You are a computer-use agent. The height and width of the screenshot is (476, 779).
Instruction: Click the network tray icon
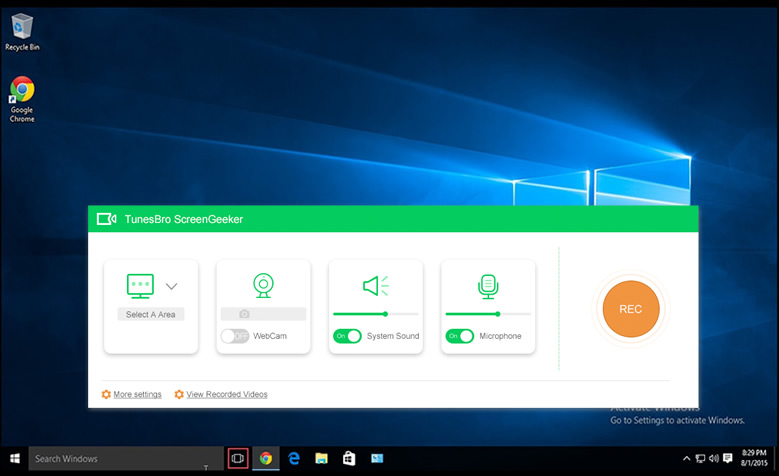coord(700,459)
